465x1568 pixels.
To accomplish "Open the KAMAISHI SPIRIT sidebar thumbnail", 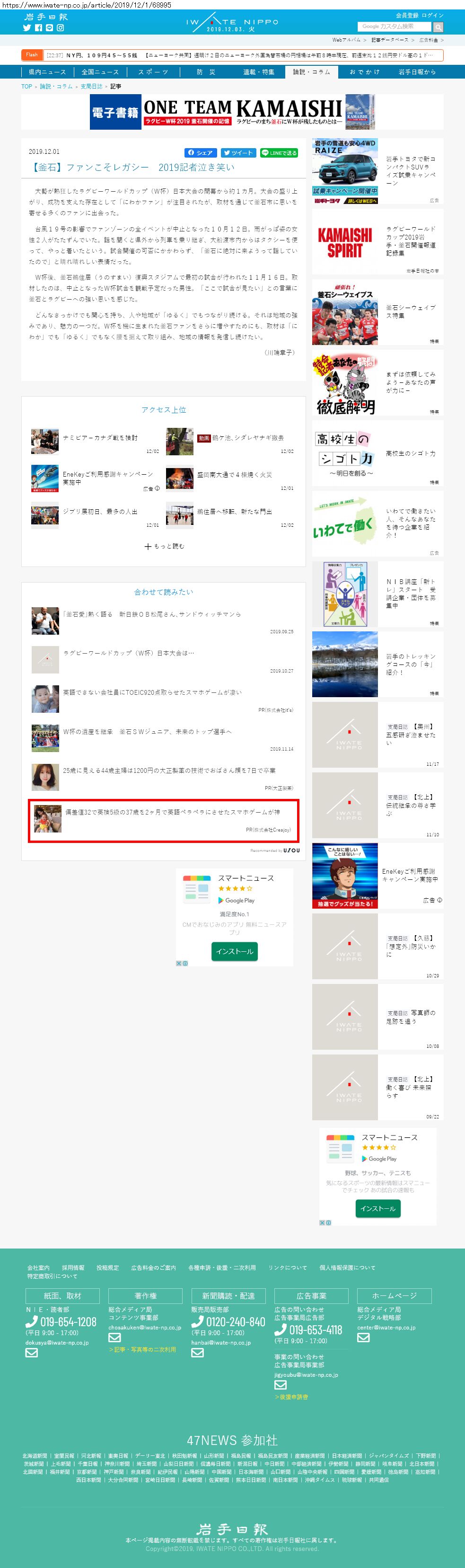I will (x=345, y=242).
